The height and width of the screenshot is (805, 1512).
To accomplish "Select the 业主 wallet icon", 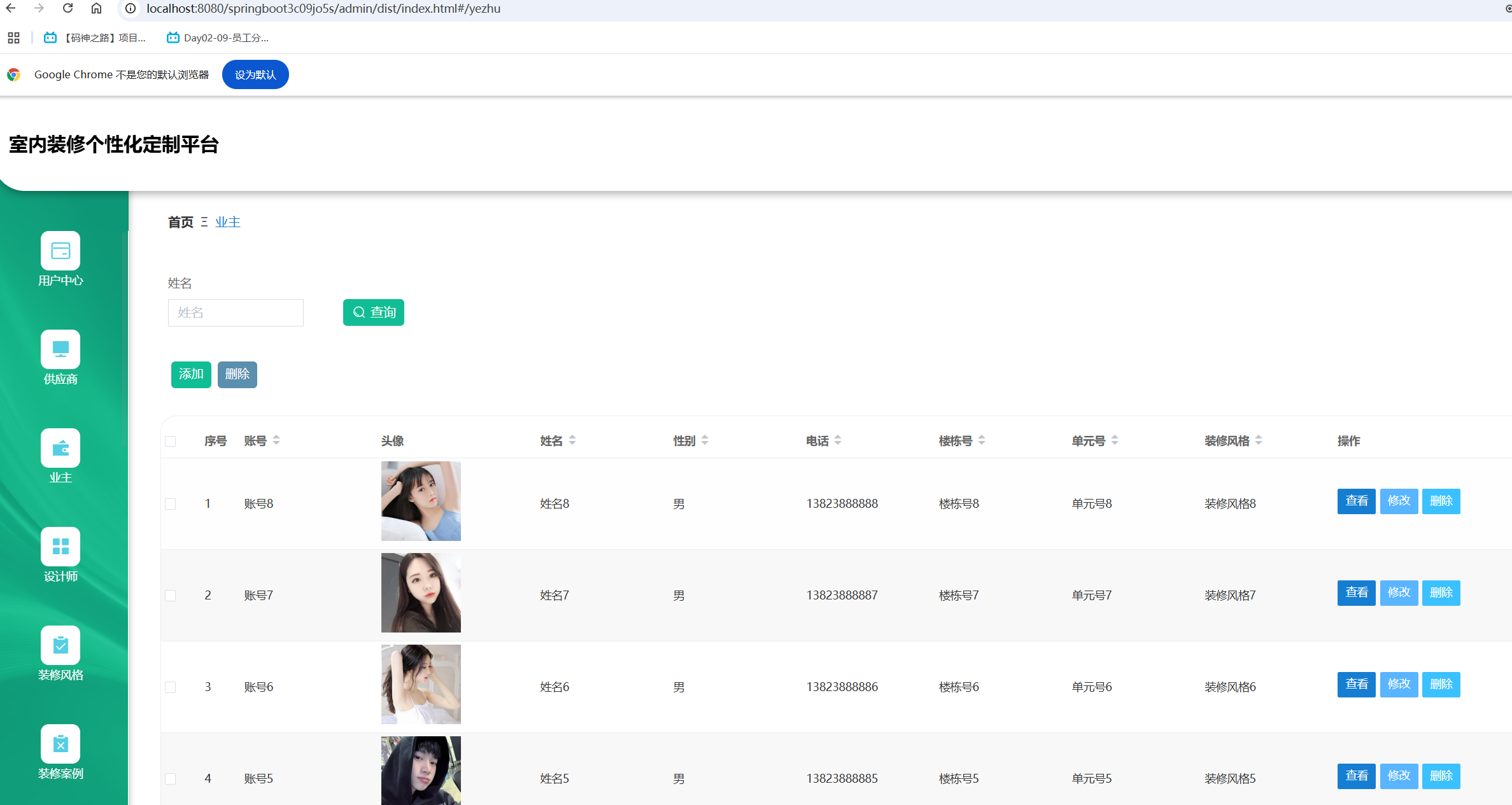I will [60, 448].
